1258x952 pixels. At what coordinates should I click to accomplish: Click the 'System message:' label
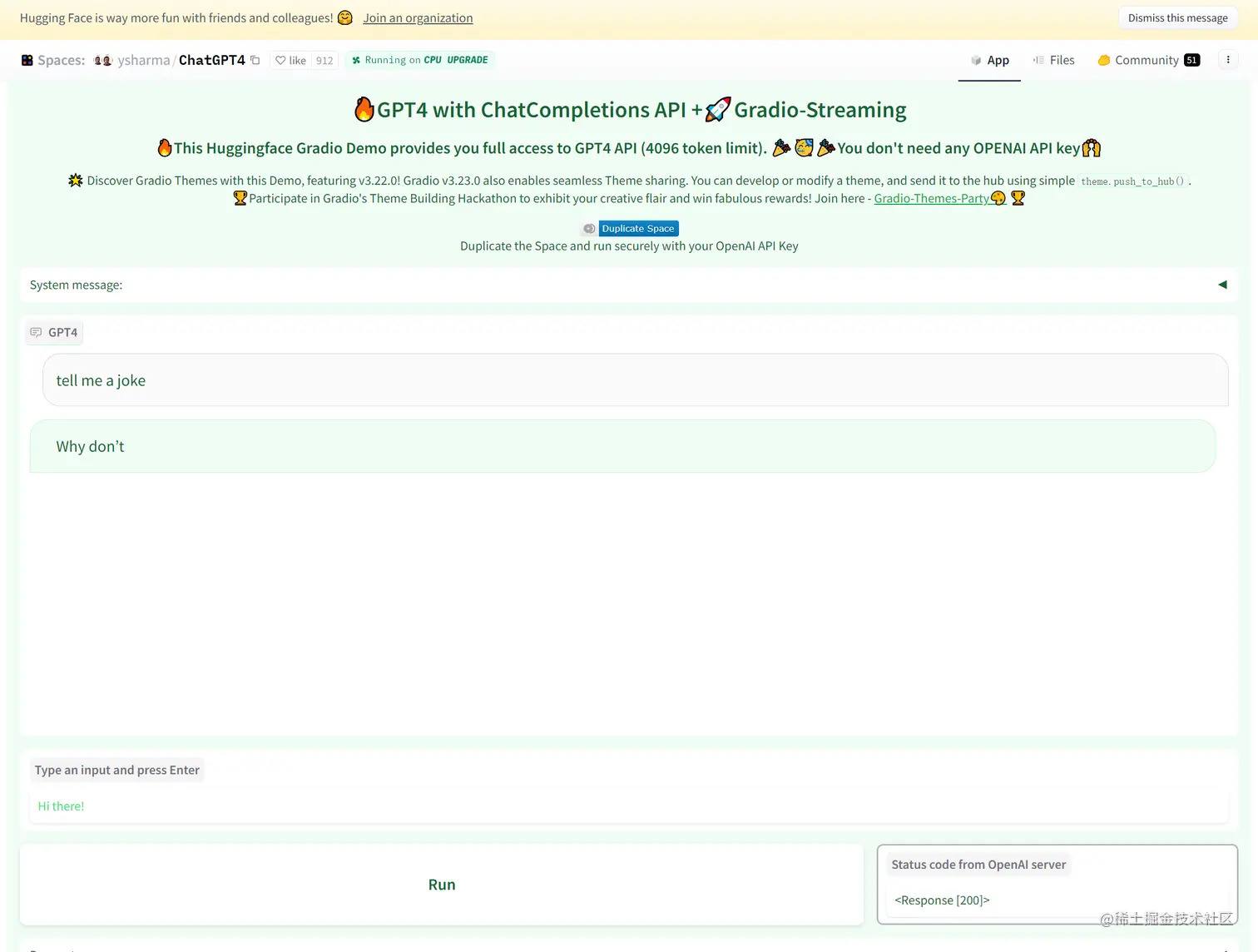(x=76, y=285)
